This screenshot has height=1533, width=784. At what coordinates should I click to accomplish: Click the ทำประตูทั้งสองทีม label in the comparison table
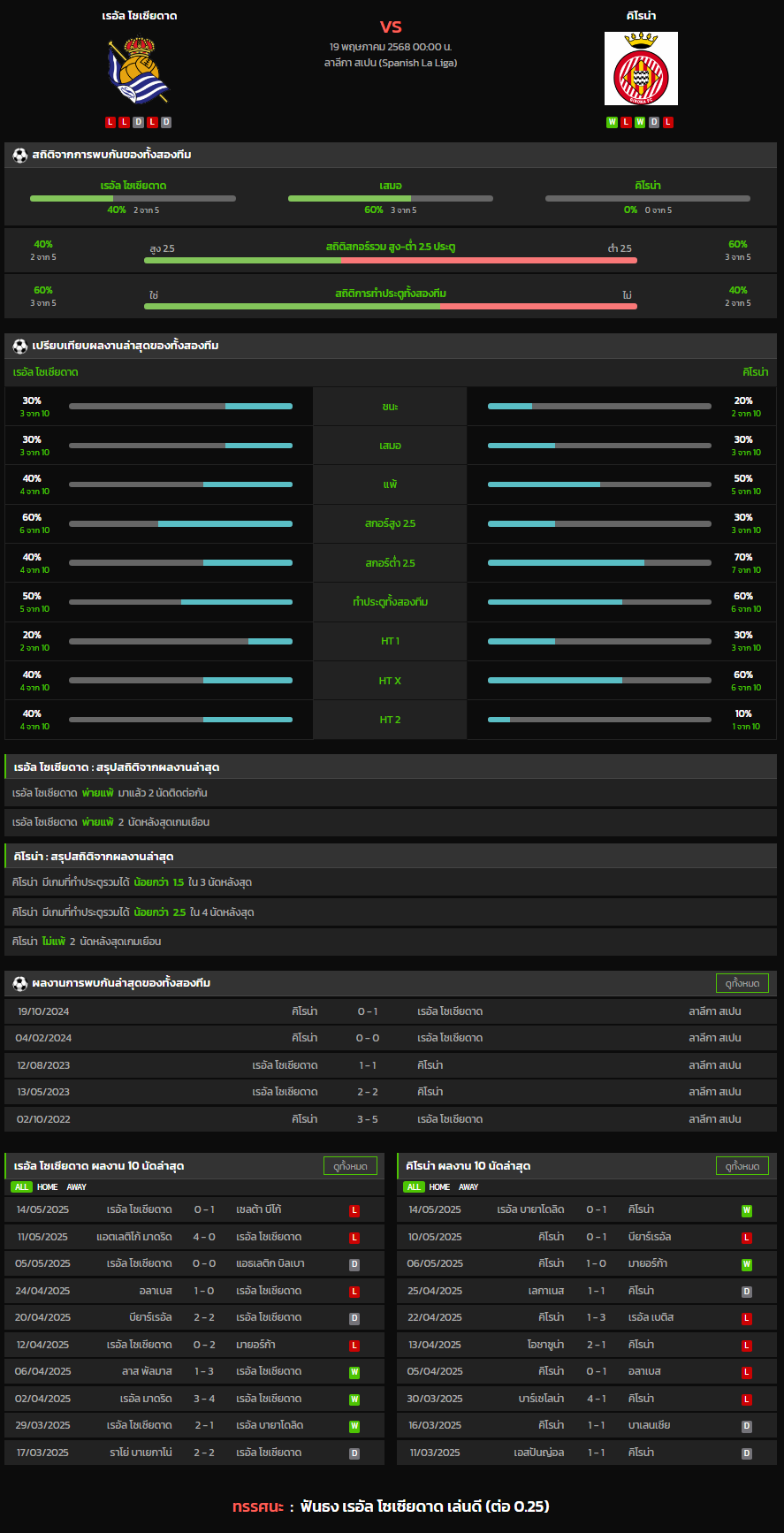click(390, 602)
